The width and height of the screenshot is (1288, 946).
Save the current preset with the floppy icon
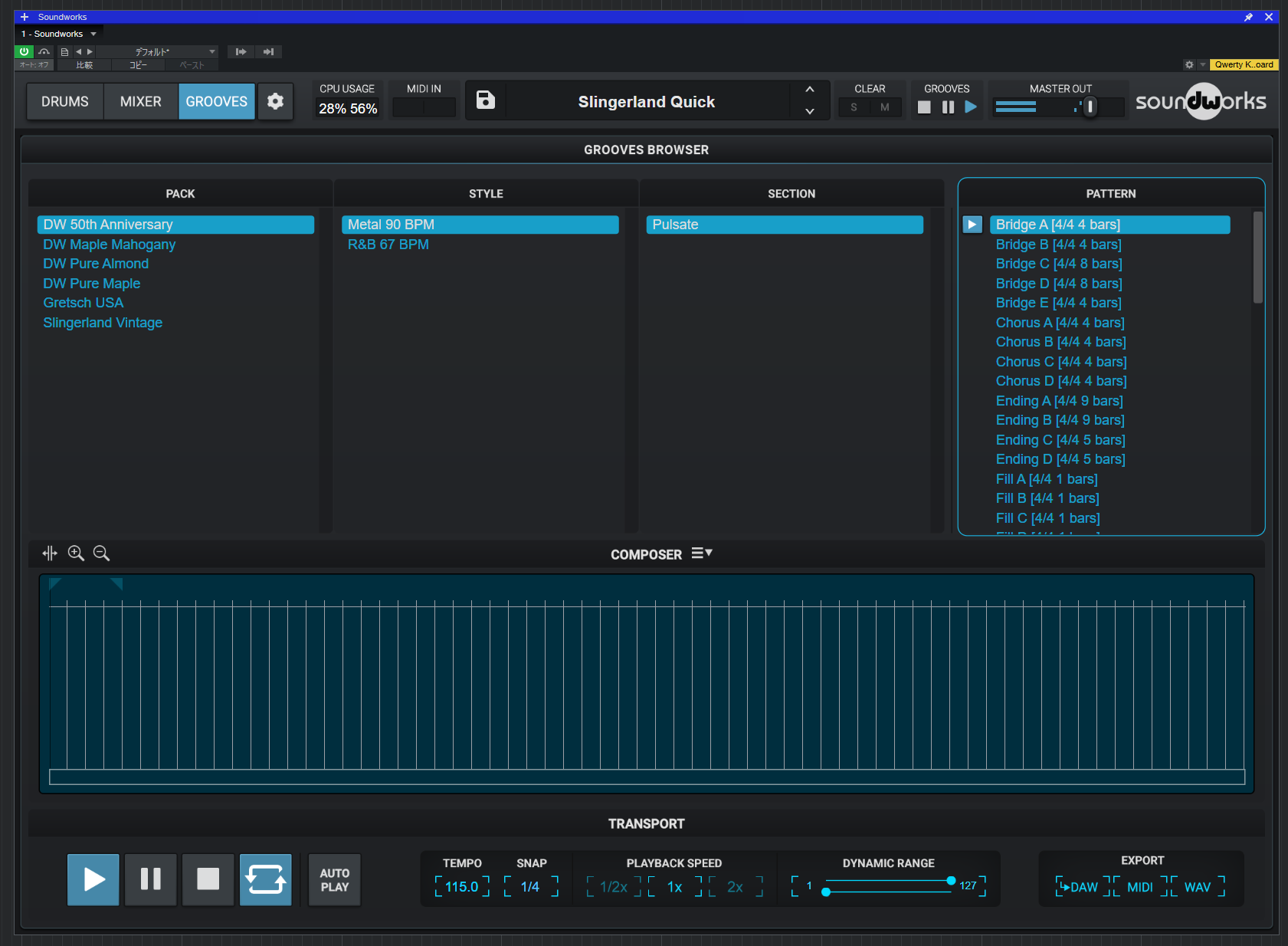pos(486,100)
